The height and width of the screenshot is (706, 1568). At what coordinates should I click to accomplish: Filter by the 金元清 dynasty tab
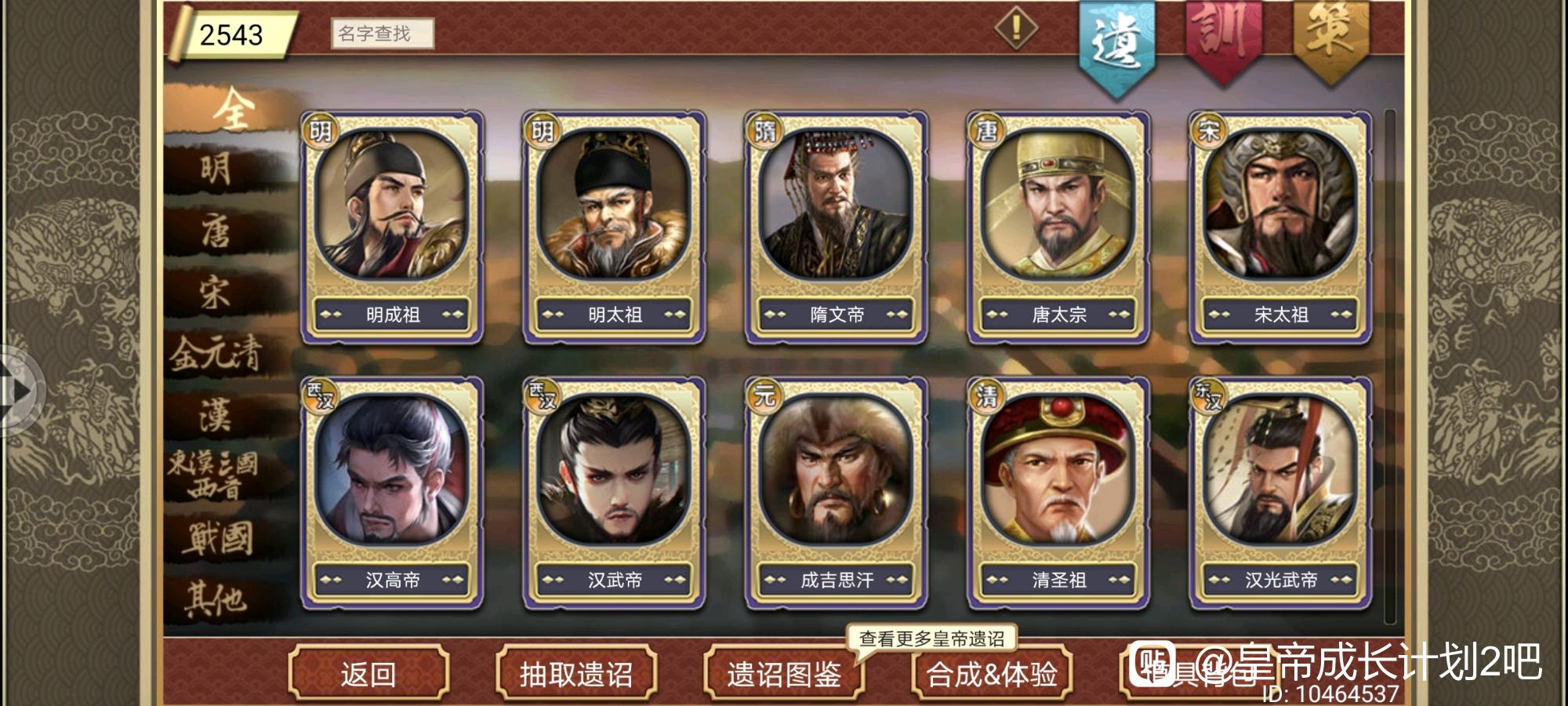pyautogui.click(x=216, y=353)
